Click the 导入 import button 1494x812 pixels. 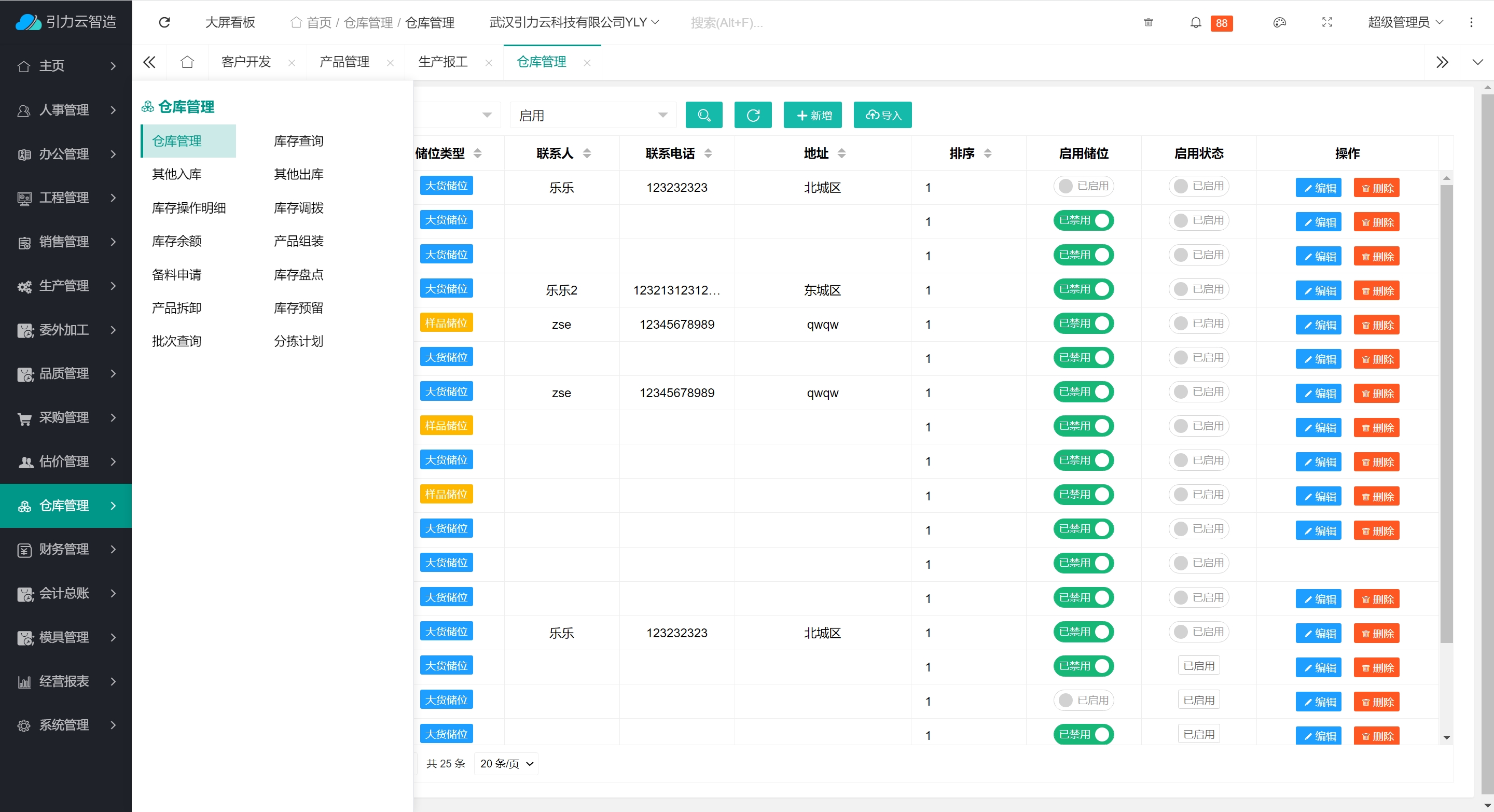point(882,115)
